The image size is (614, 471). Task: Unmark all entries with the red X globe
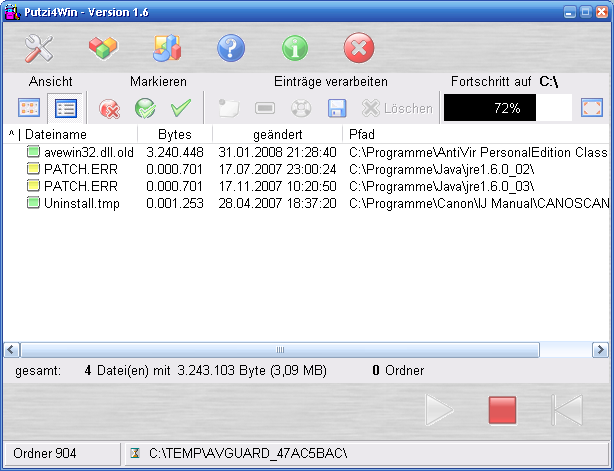pos(109,108)
